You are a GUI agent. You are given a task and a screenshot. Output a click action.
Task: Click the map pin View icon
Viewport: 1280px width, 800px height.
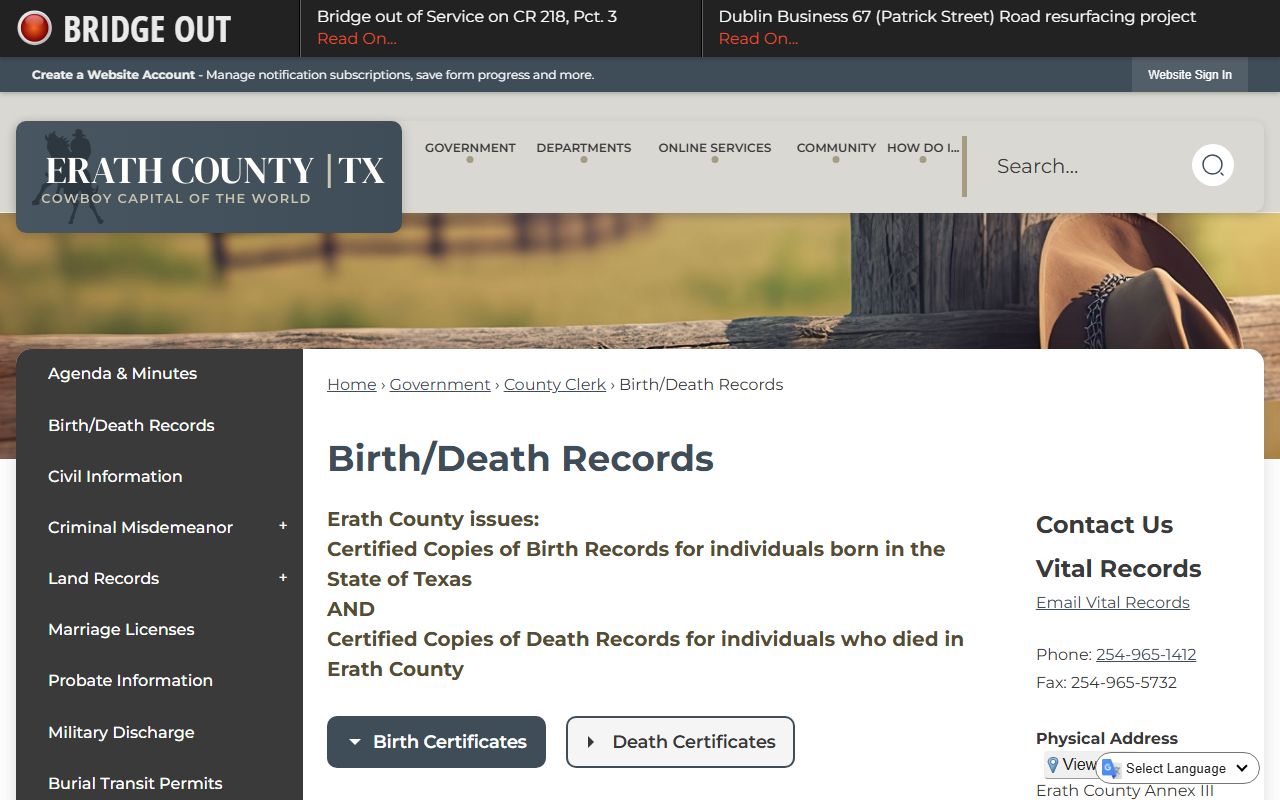click(x=1053, y=765)
